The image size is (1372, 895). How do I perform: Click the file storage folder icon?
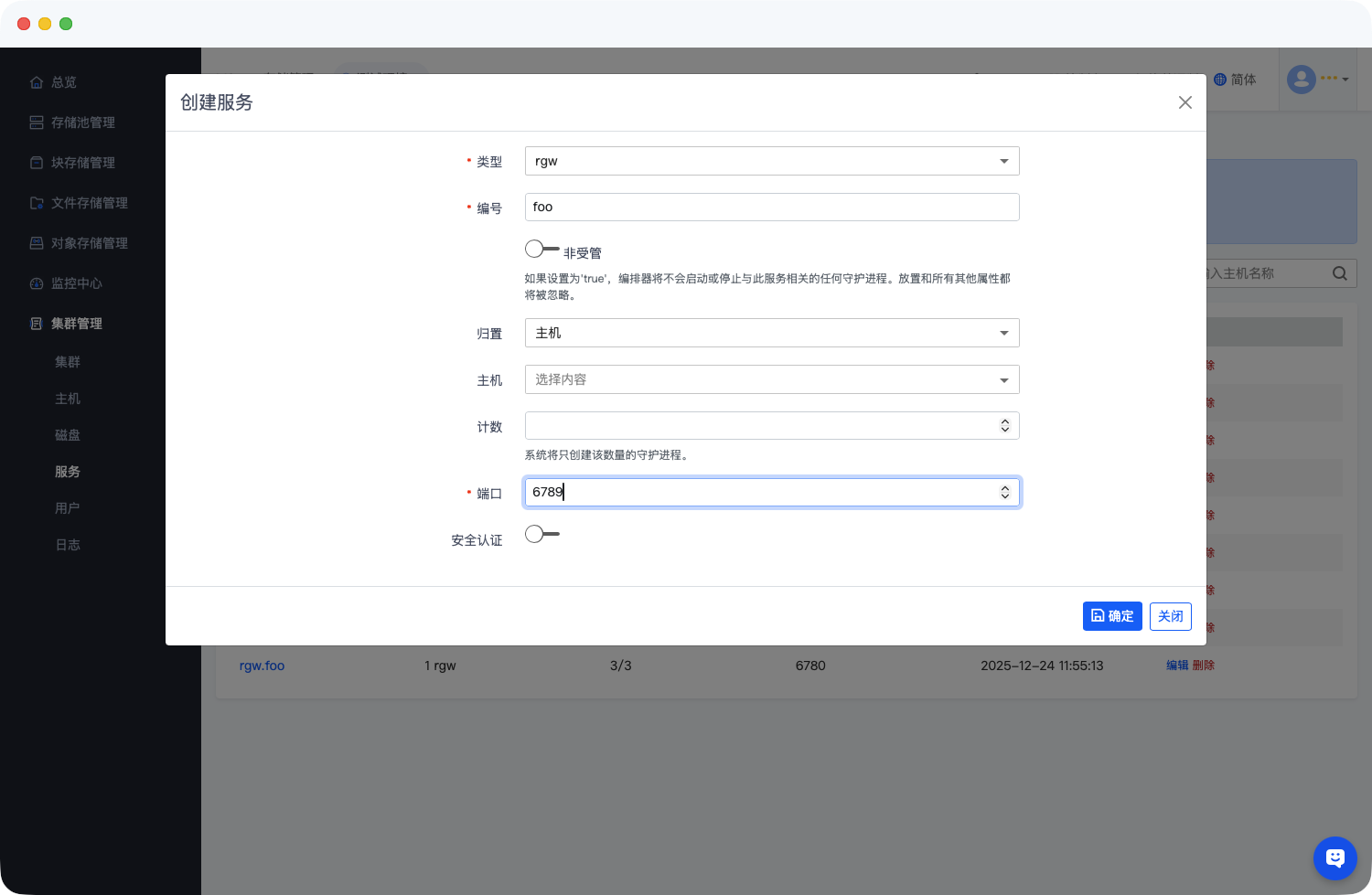tap(37, 203)
